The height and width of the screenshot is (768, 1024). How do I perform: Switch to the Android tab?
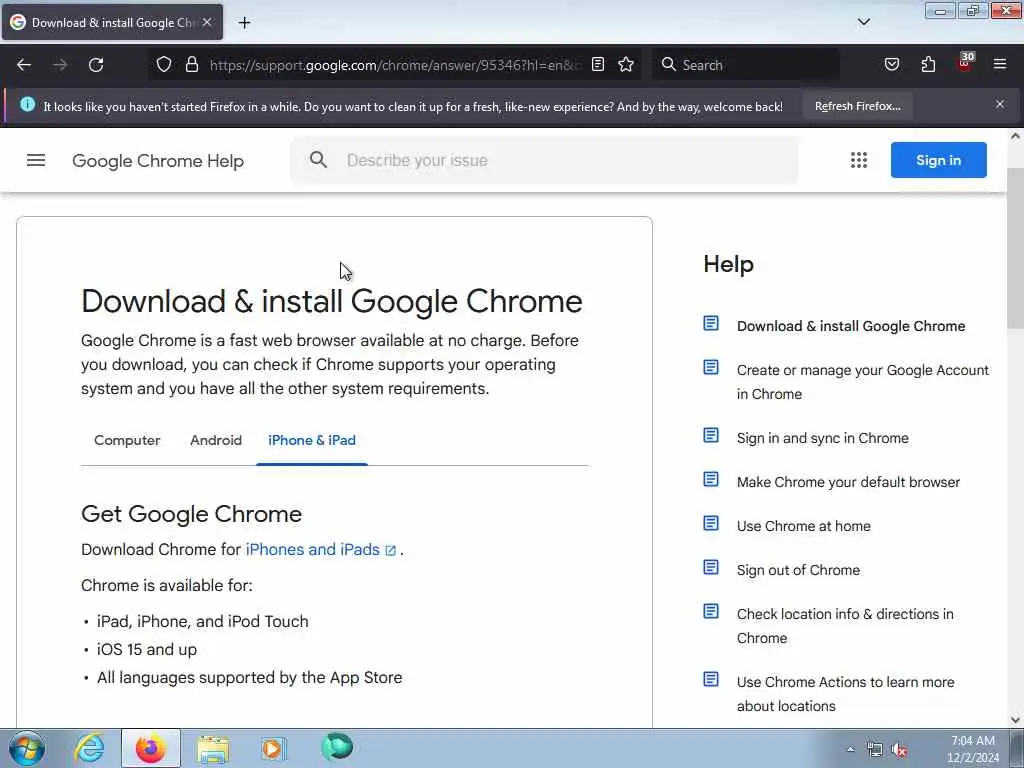coord(216,440)
